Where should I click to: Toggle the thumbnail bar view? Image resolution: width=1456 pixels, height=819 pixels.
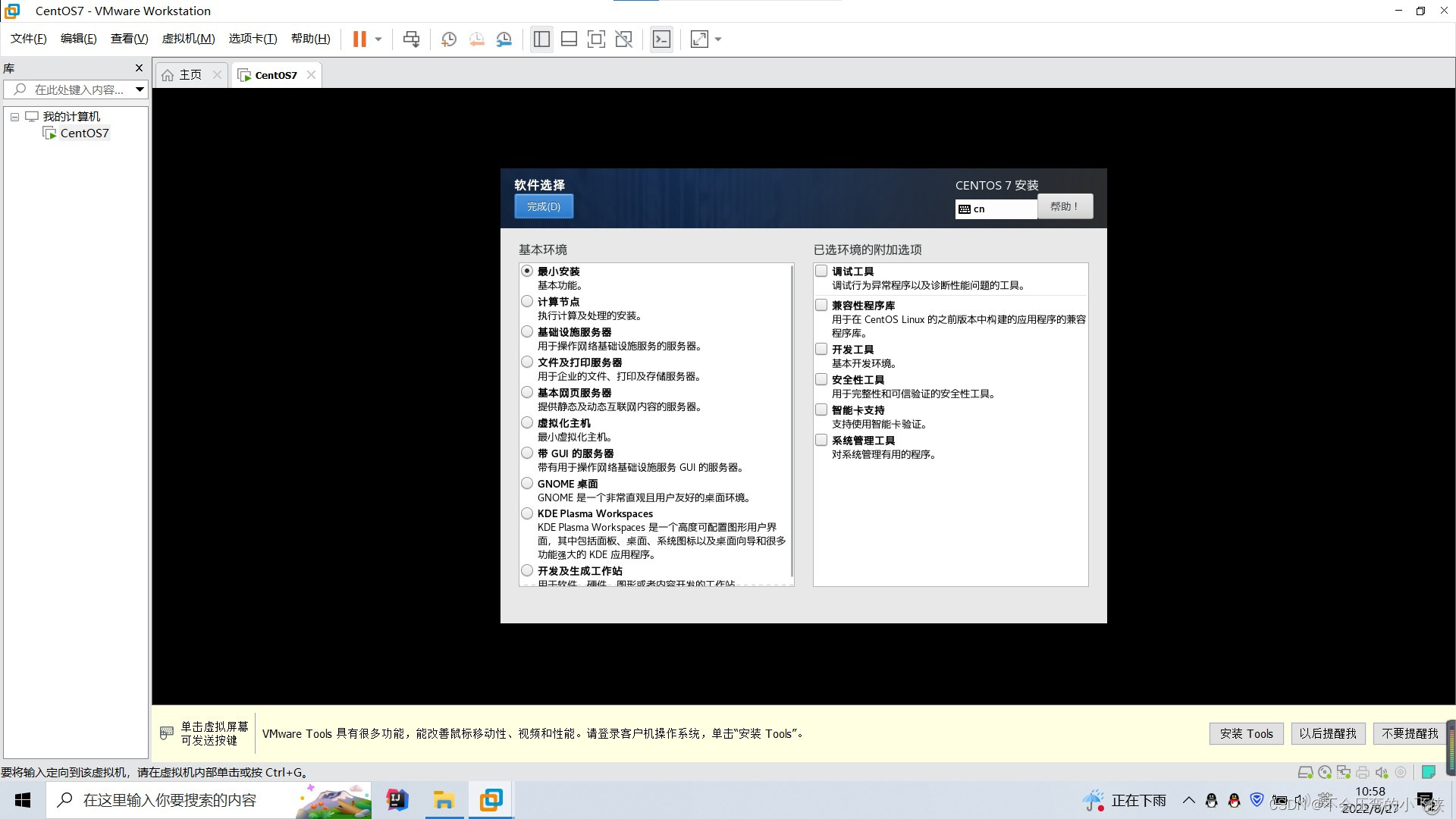click(569, 39)
